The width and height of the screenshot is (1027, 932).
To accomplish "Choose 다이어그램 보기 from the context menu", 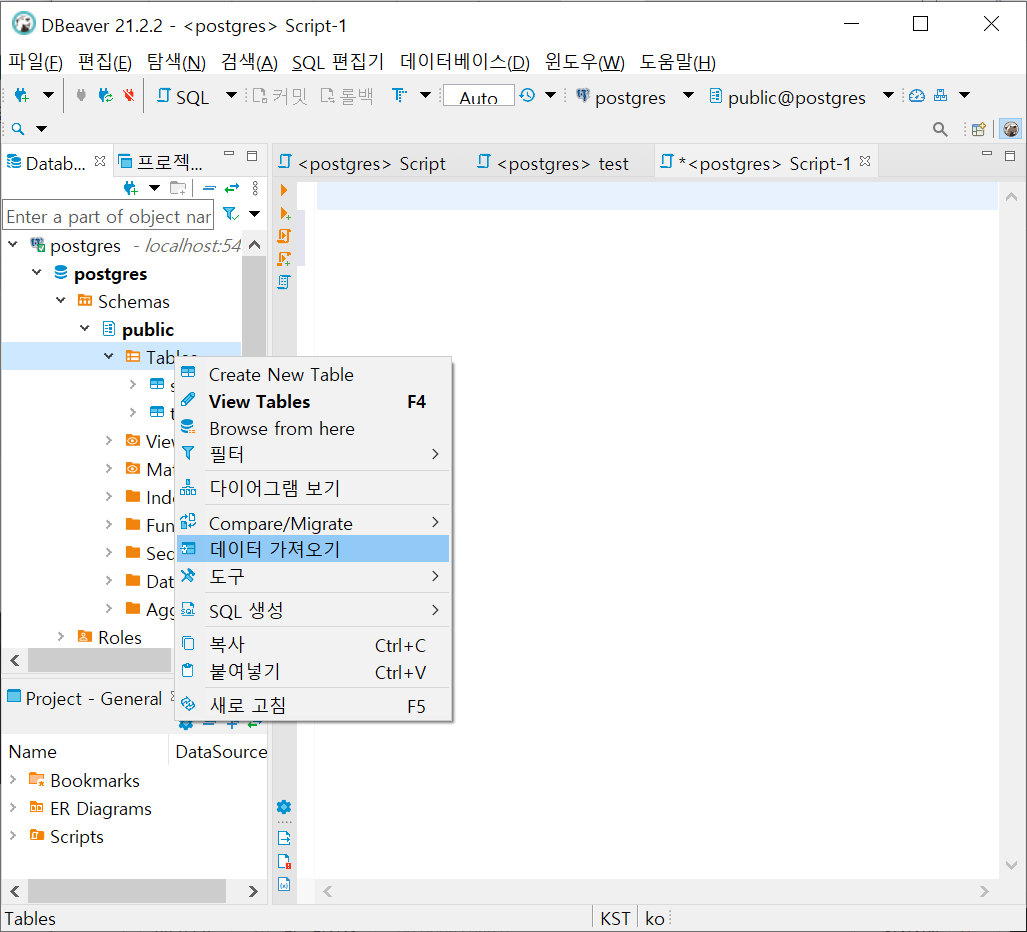I will [x=313, y=488].
